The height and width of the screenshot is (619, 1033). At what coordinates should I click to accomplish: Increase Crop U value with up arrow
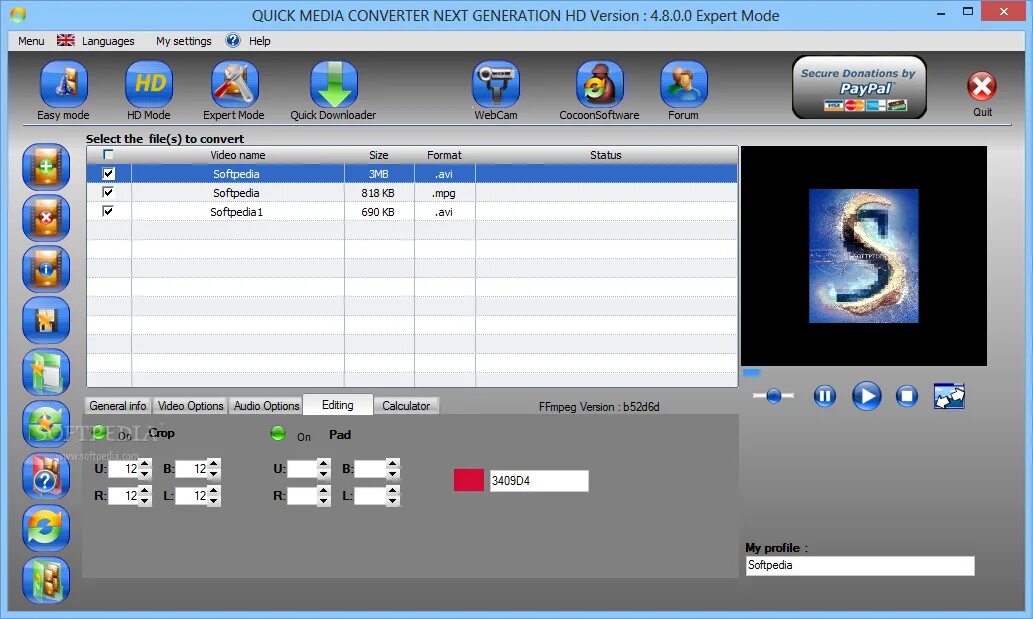click(x=146, y=464)
